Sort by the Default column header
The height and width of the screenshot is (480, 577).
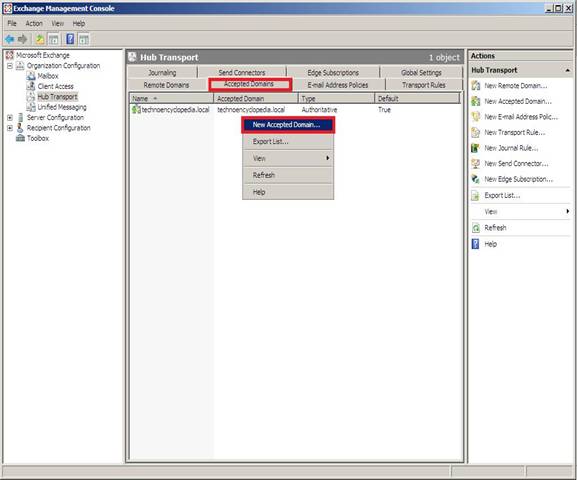click(417, 98)
